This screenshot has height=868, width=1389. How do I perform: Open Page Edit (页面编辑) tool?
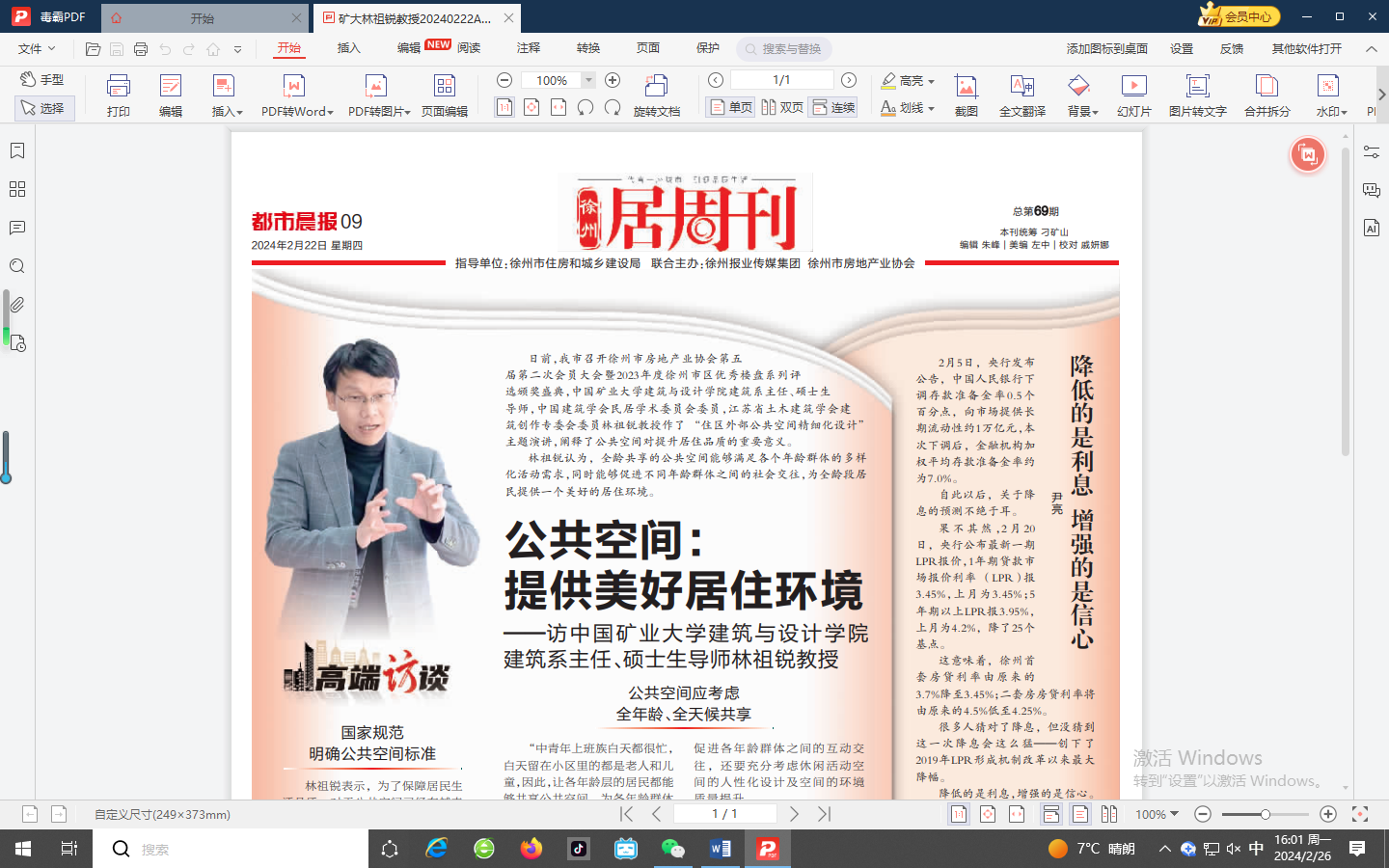tap(444, 95)
